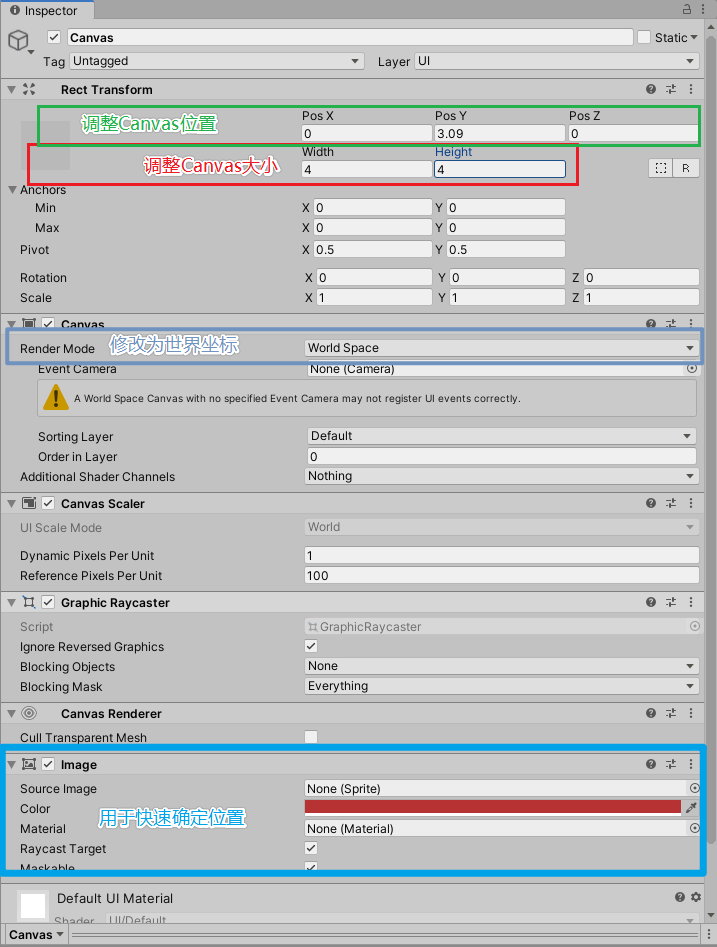Pick object for Event Camera field

point(692,368)
